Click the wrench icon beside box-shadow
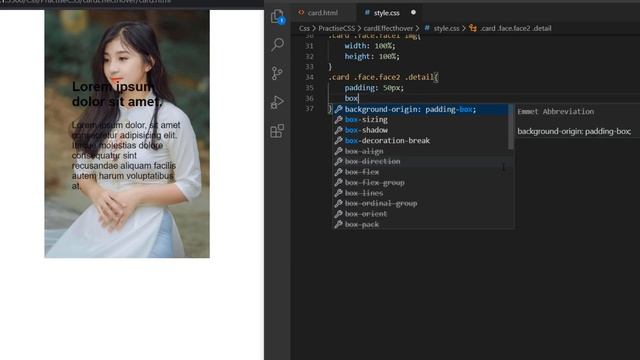This screenshot has height=360, width=640. coord(338,130)
